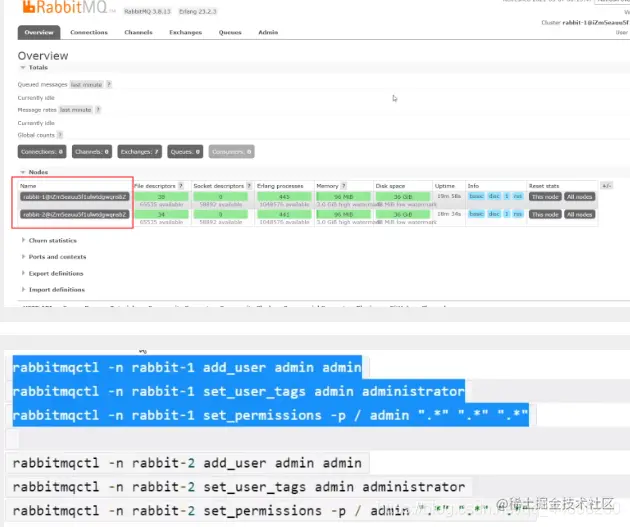
Task: Open help for File descriptors column
Action: coord(181,186)
